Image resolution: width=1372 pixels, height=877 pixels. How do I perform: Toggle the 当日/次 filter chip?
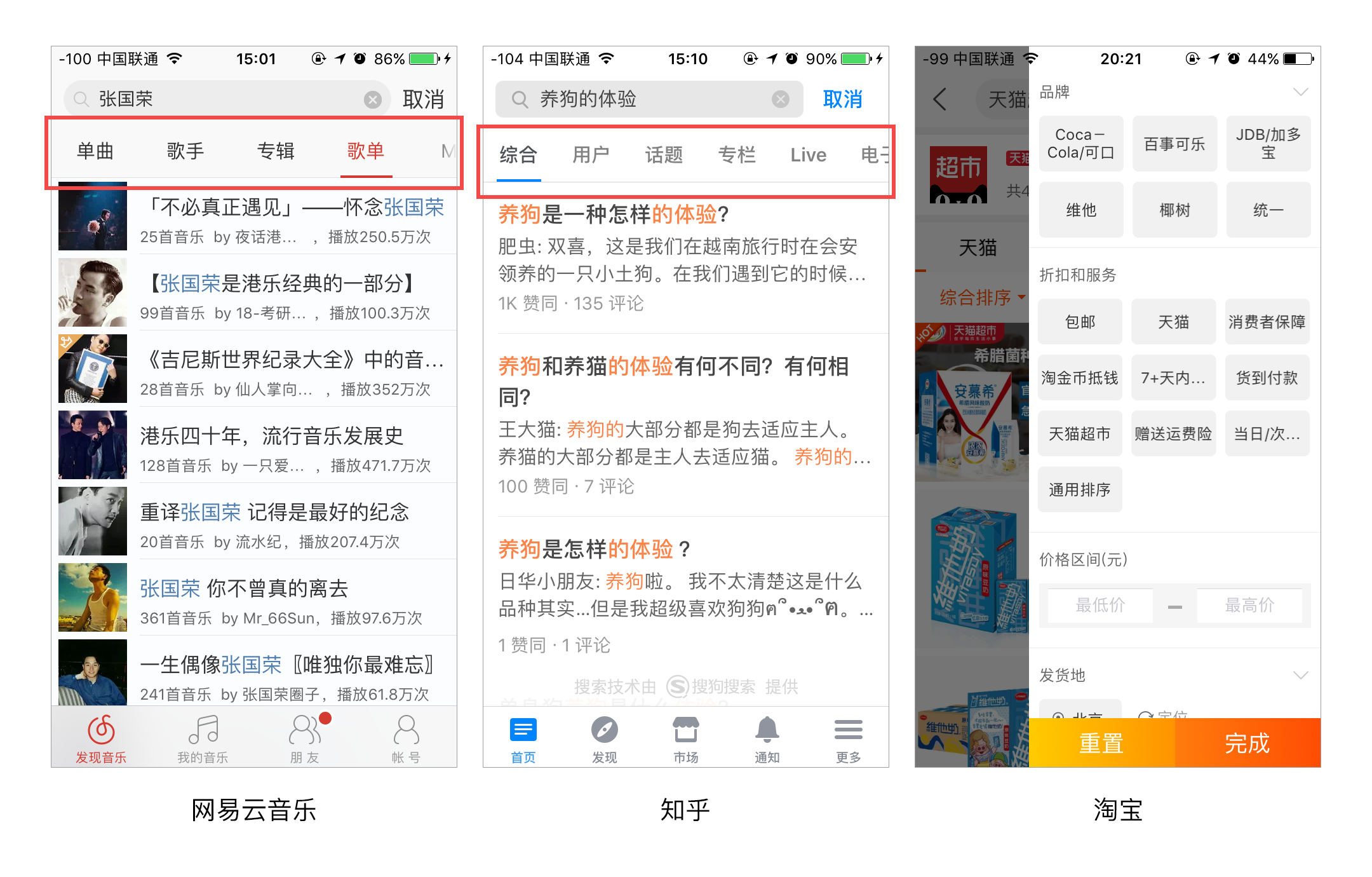tap(1267, 433)
